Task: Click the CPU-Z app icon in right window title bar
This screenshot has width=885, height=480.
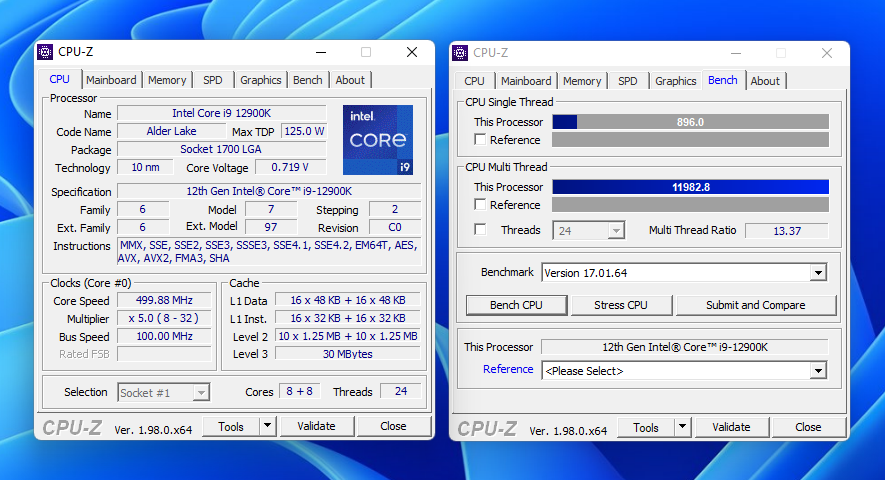Action: [460, 53]
